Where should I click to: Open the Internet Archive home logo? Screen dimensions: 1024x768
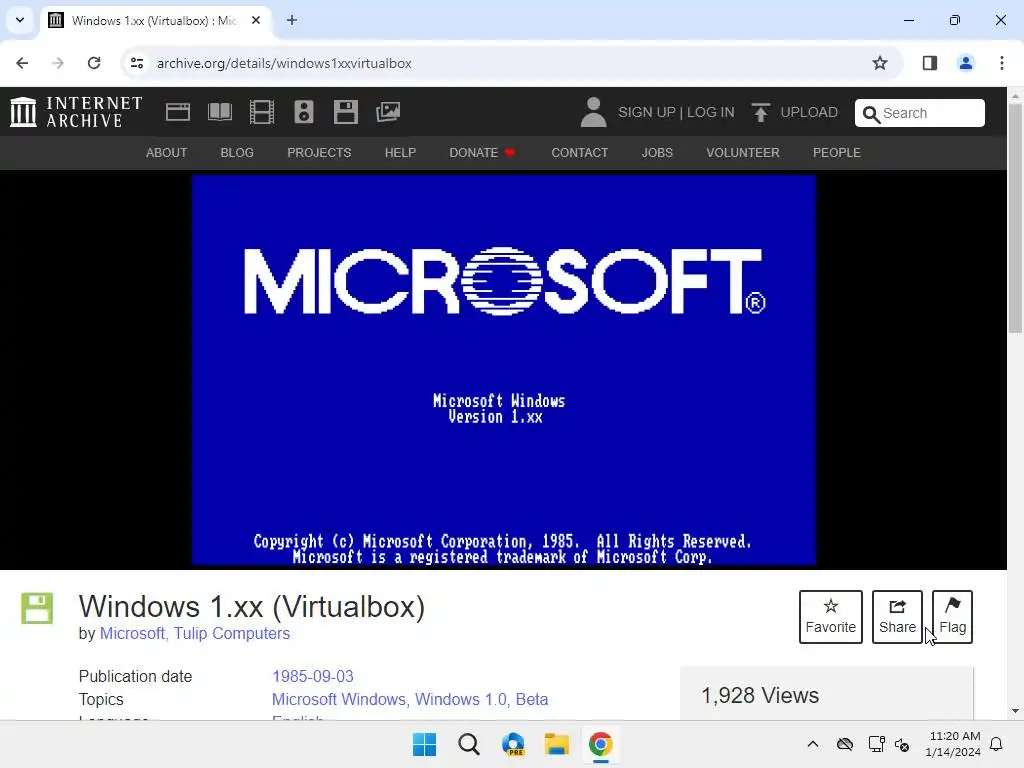(76, 112)
